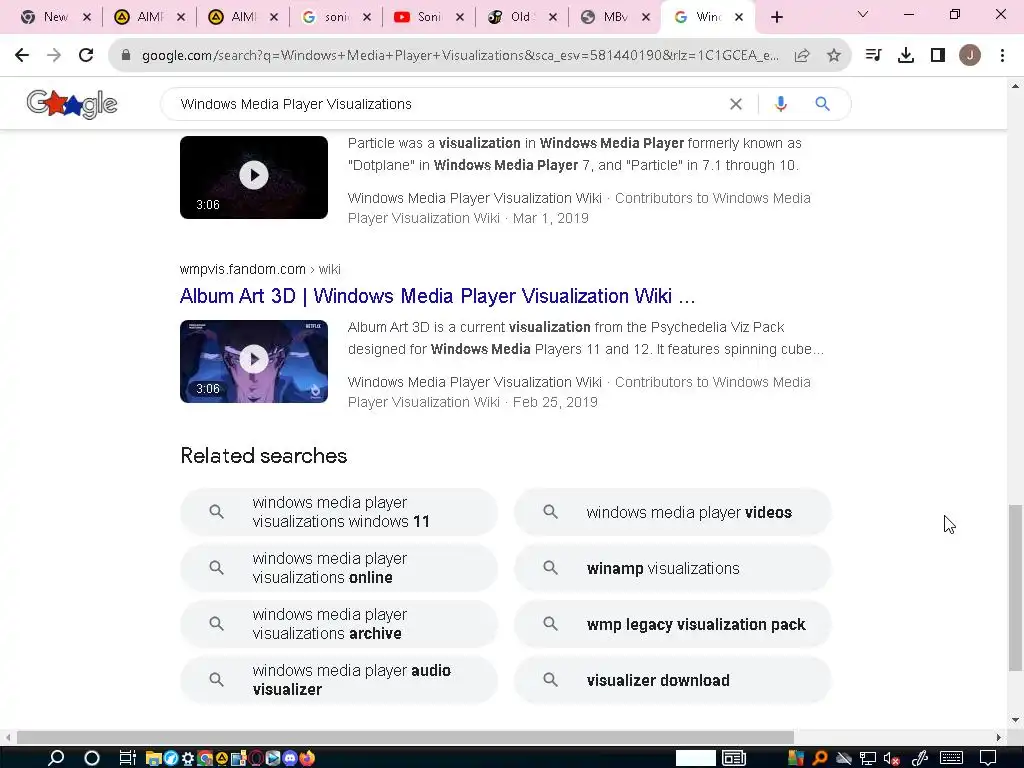Click the muted volume tray icon
Viewport: 1024px width, 768px height.
pyautogui.click(x=891, y=758)
